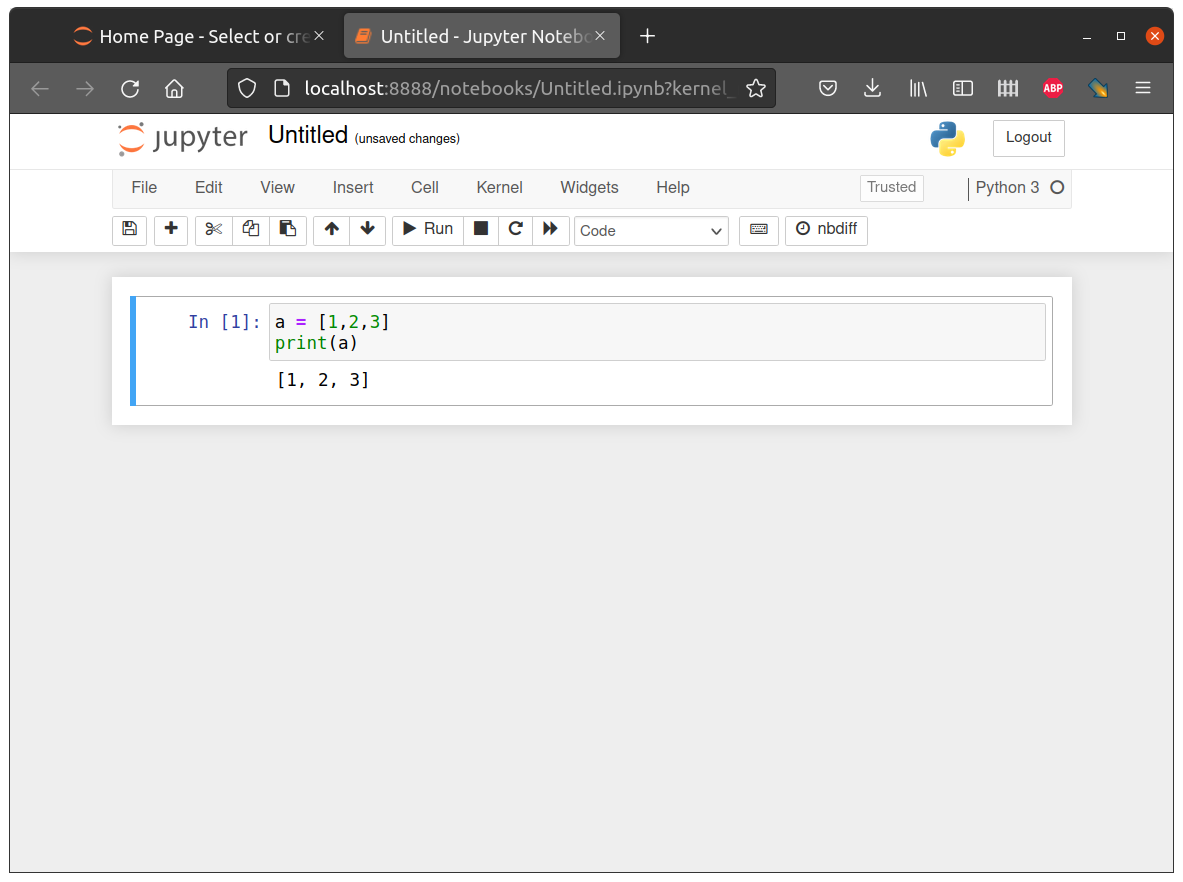Restart the kernel using refresh icon
Viewport: 1183px width, 882px height.
pos(515,230)
